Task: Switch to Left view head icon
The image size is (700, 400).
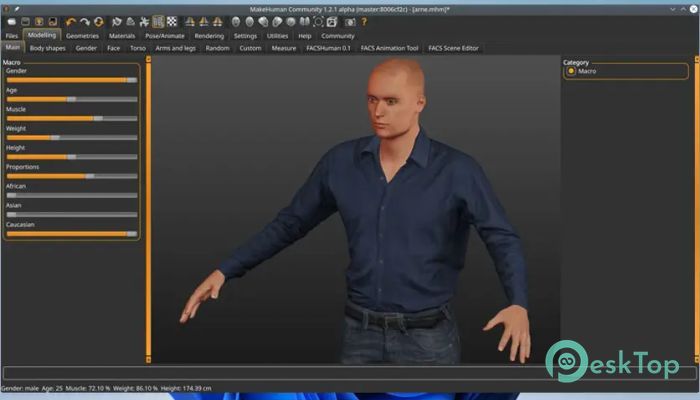Action: point(263,21)
